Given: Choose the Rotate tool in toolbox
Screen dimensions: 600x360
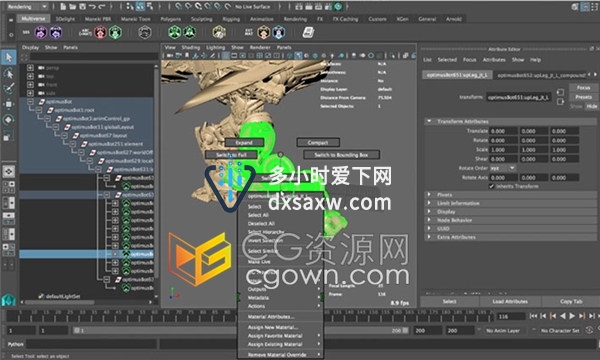Looking at the screenshot, I should [x=8, y=120].
